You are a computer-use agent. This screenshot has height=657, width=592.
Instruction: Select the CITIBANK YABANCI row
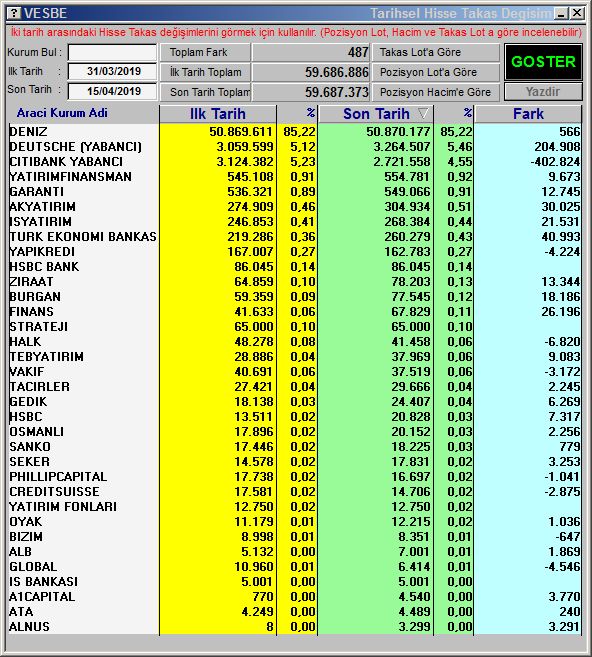295,162
